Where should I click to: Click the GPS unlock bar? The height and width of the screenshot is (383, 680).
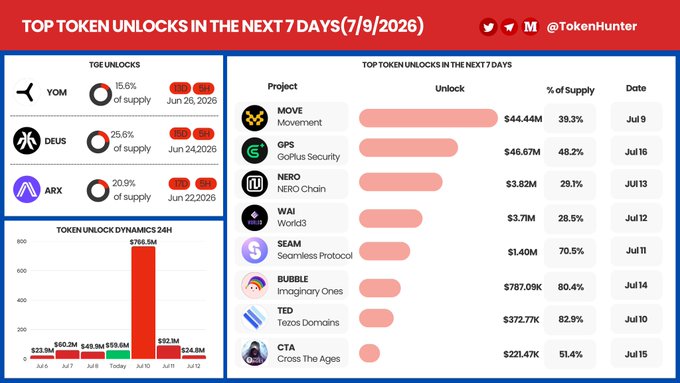pyautogui.click(x=409, y=147)
